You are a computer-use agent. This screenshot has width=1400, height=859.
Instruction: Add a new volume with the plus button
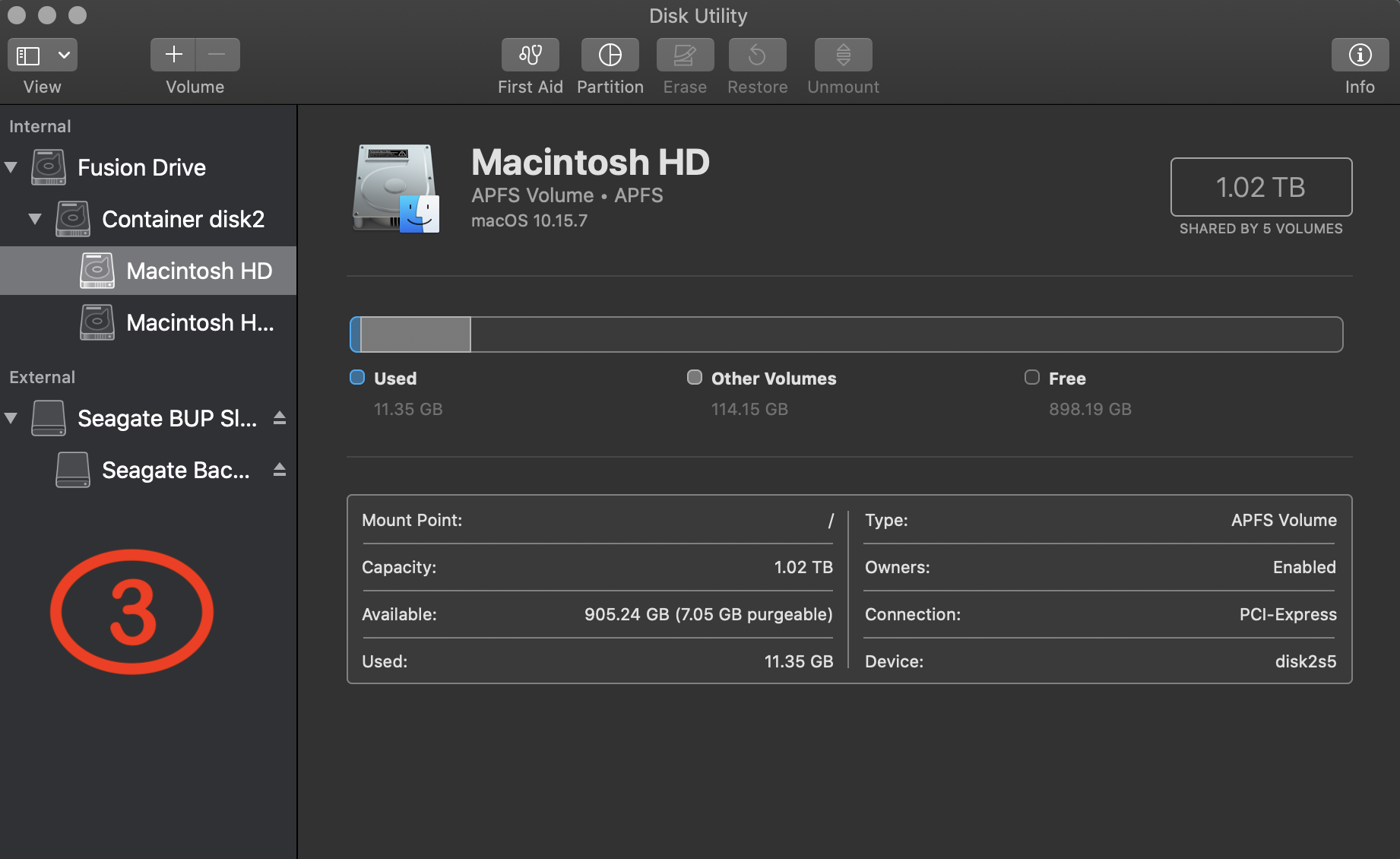pos(173,55)
